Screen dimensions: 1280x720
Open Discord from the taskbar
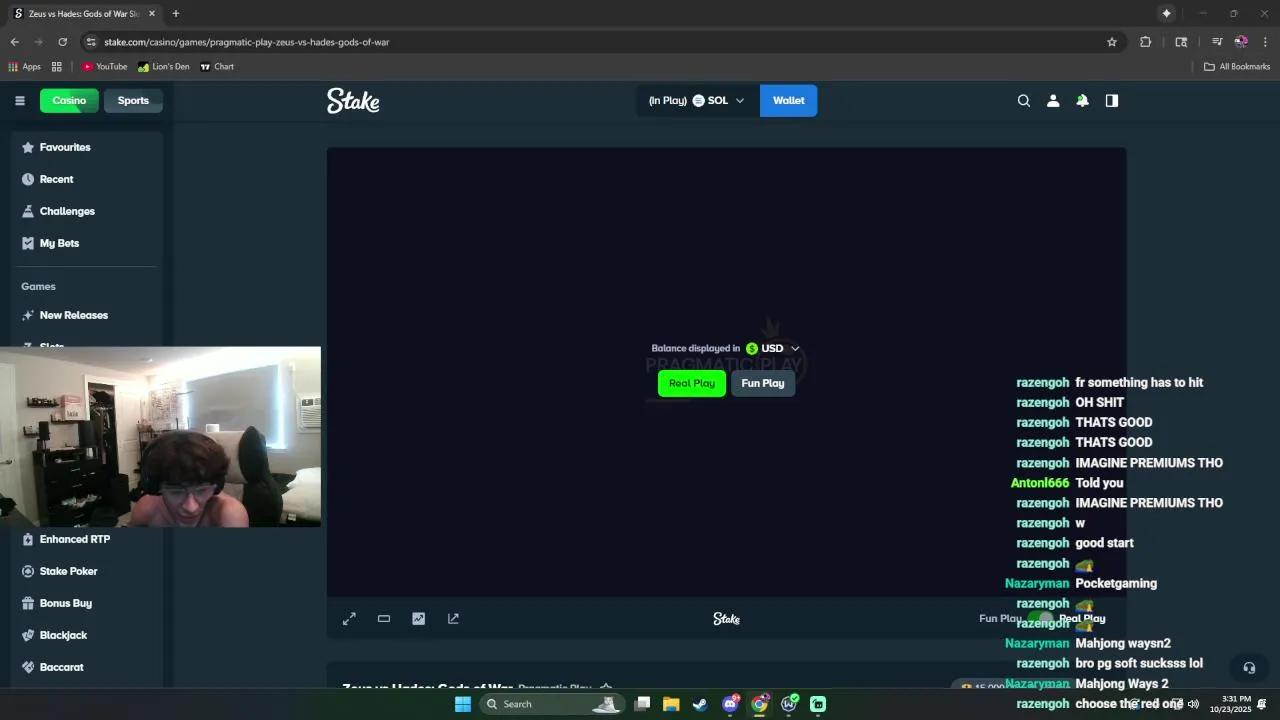[730, 704]
